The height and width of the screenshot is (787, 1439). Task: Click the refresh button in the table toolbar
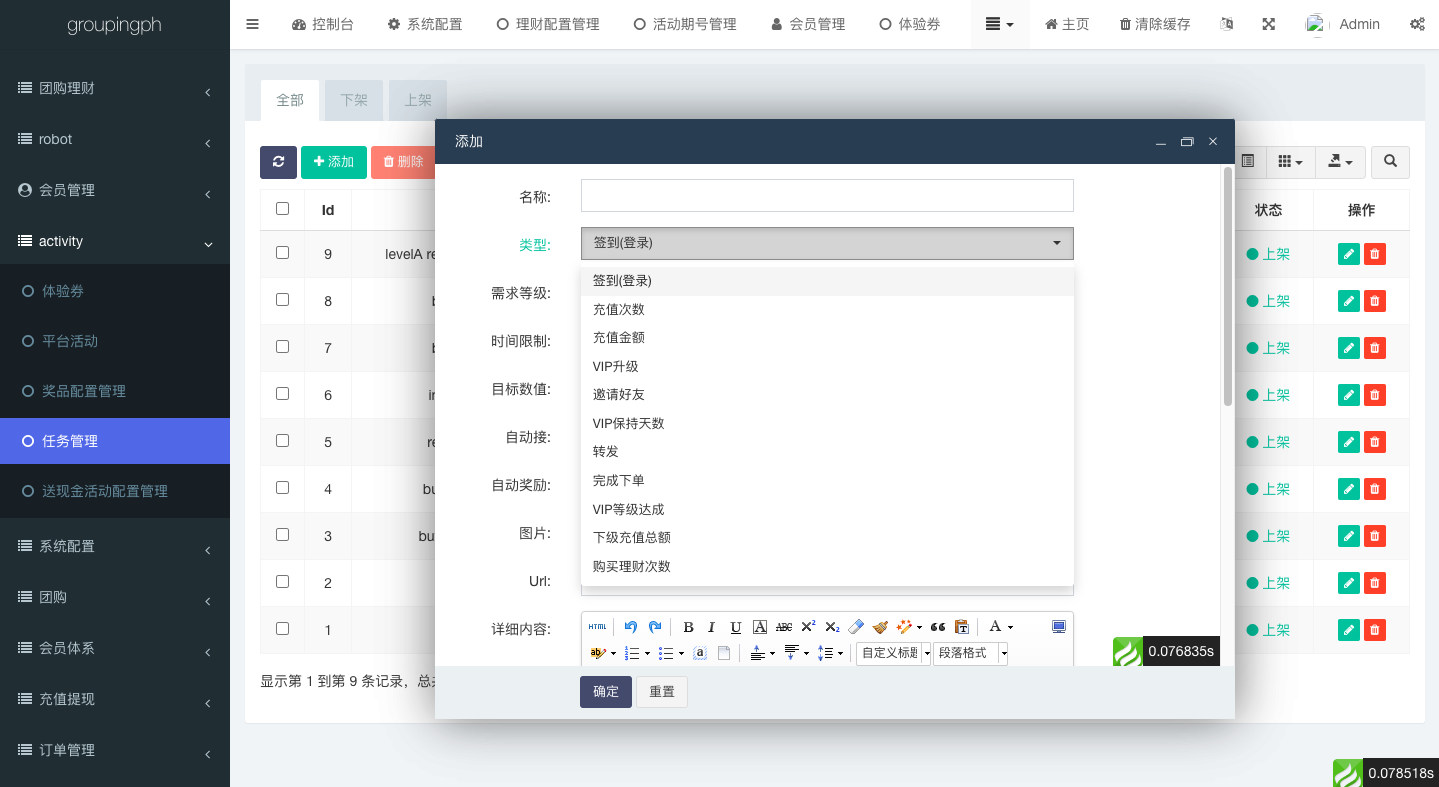[x=278, y=162]
